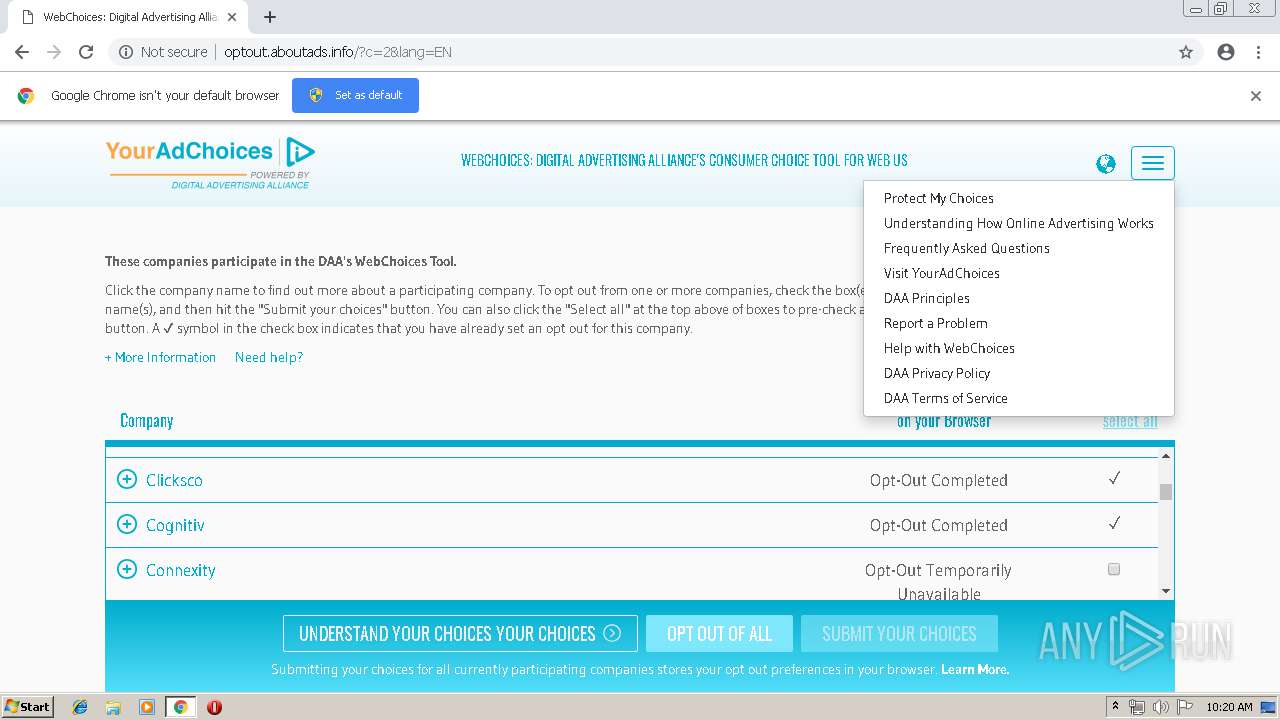This screenshot has width=1280, height=720.
Task: Open the Chrome profile avatar icon
Action: [1226, 52]
